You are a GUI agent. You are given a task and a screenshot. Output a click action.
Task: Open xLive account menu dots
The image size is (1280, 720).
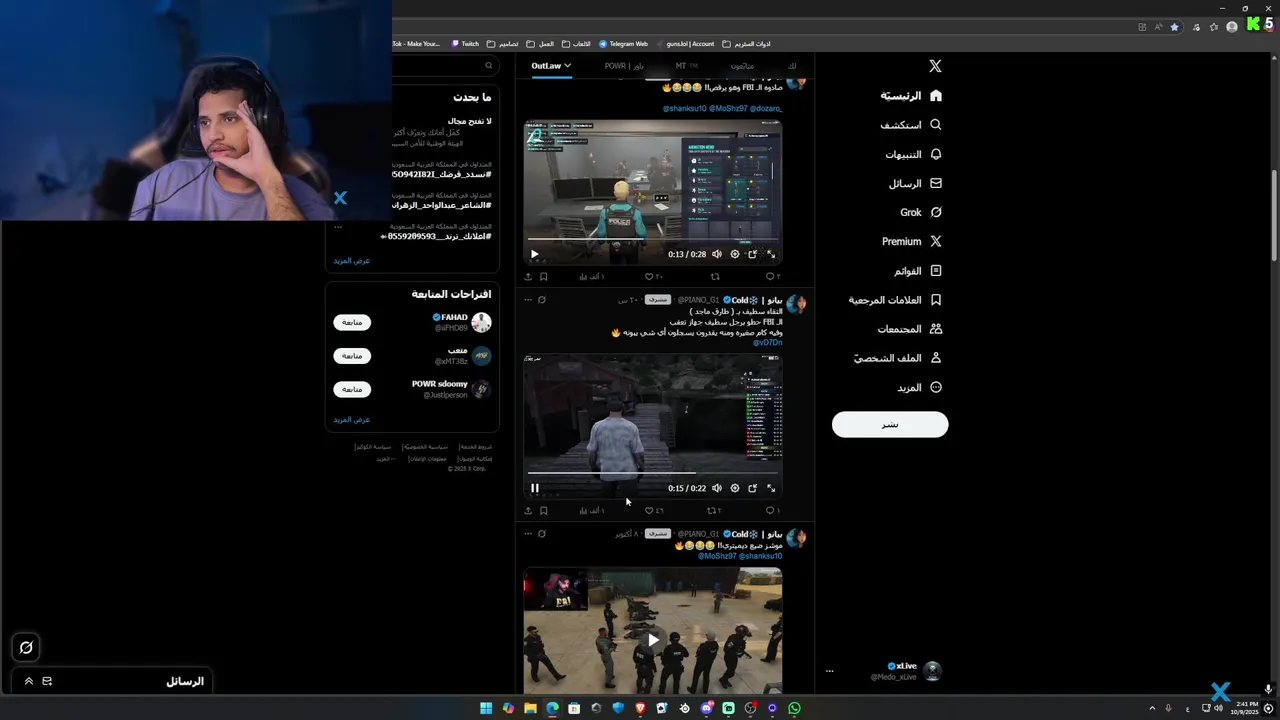pos(829,671)
